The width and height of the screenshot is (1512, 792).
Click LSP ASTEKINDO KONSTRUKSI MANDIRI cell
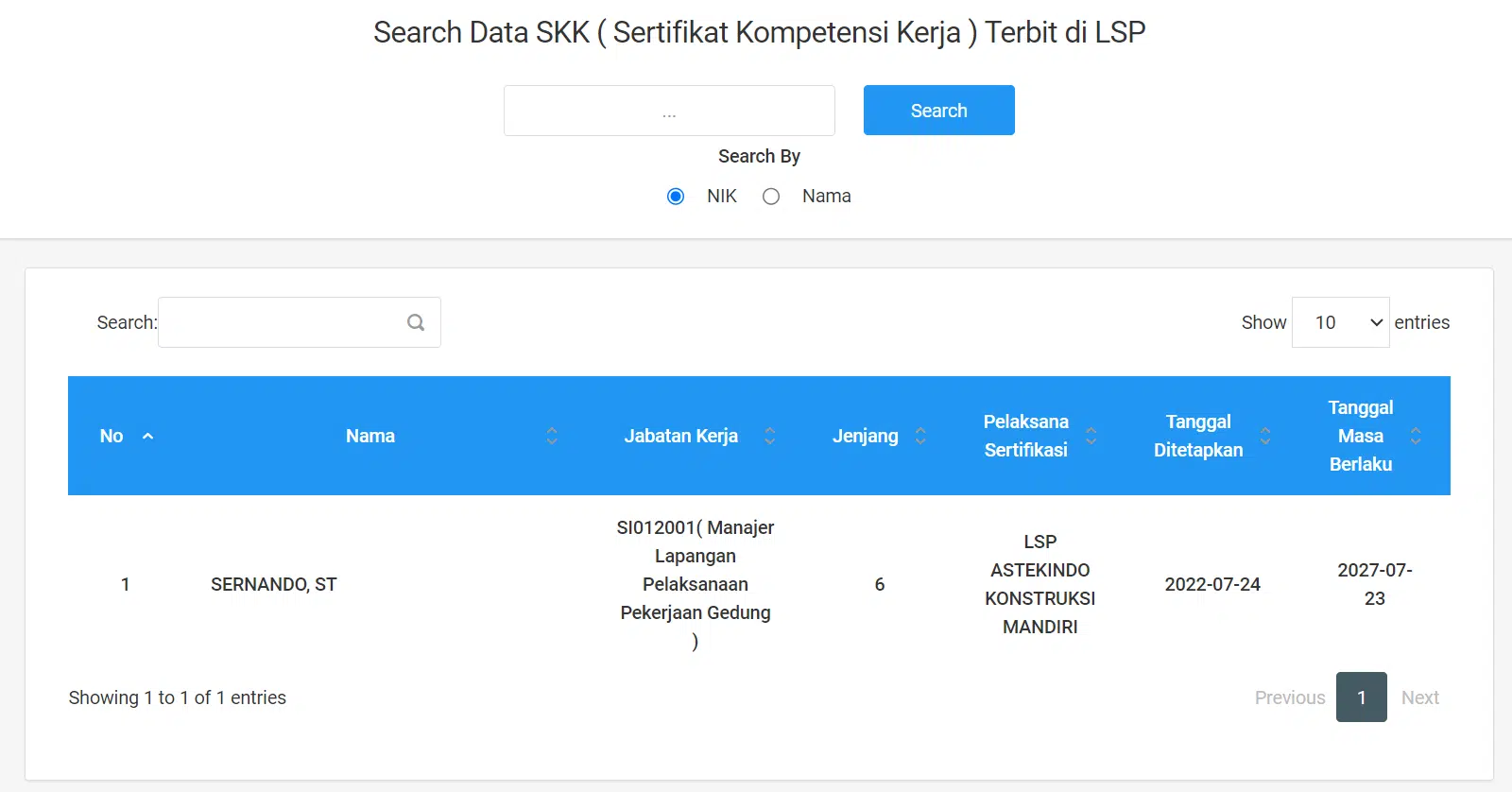point(1040,584)
